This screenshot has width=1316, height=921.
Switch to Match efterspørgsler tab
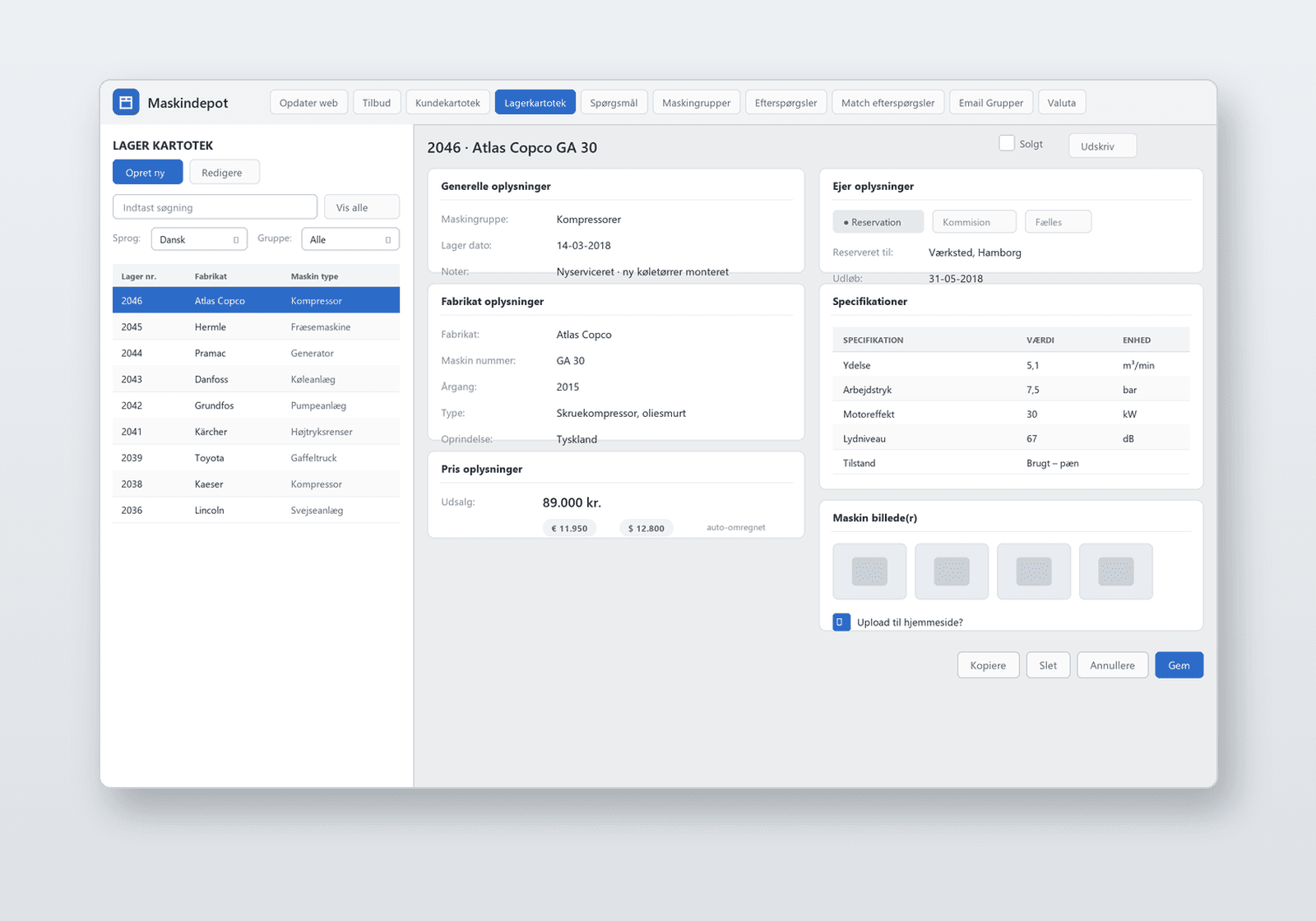887,103
